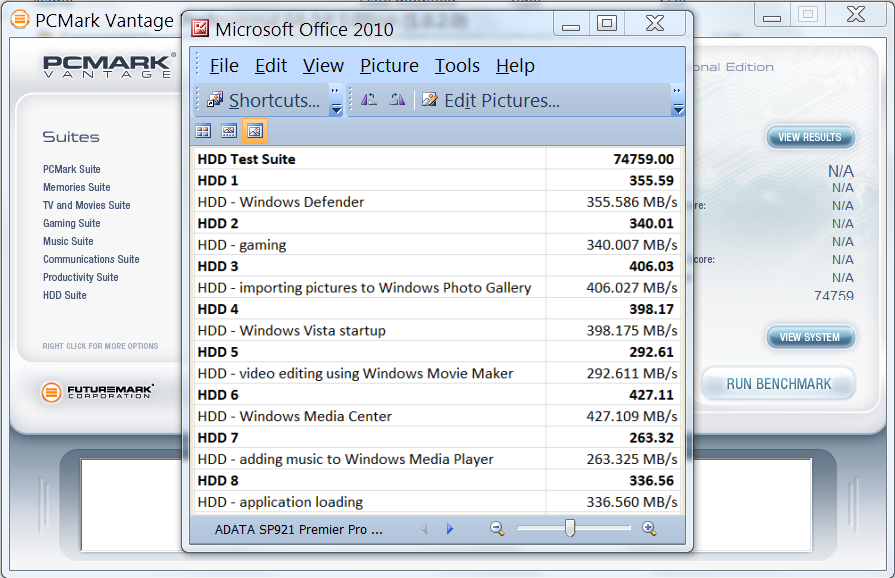The width and height of the screenshot is (895, 578).
Task: Go to previous picture with left arrow
Action: pyautogui.click(x=424, y=529)
